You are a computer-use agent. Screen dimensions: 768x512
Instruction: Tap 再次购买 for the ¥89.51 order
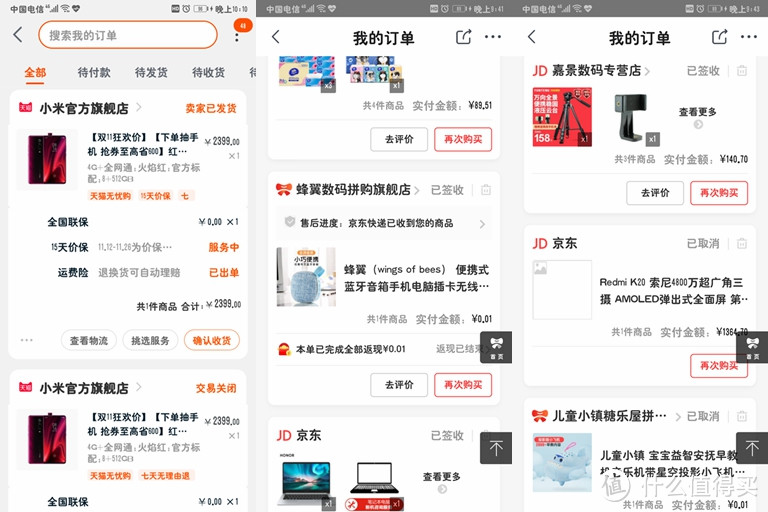(x=463, y=139)
